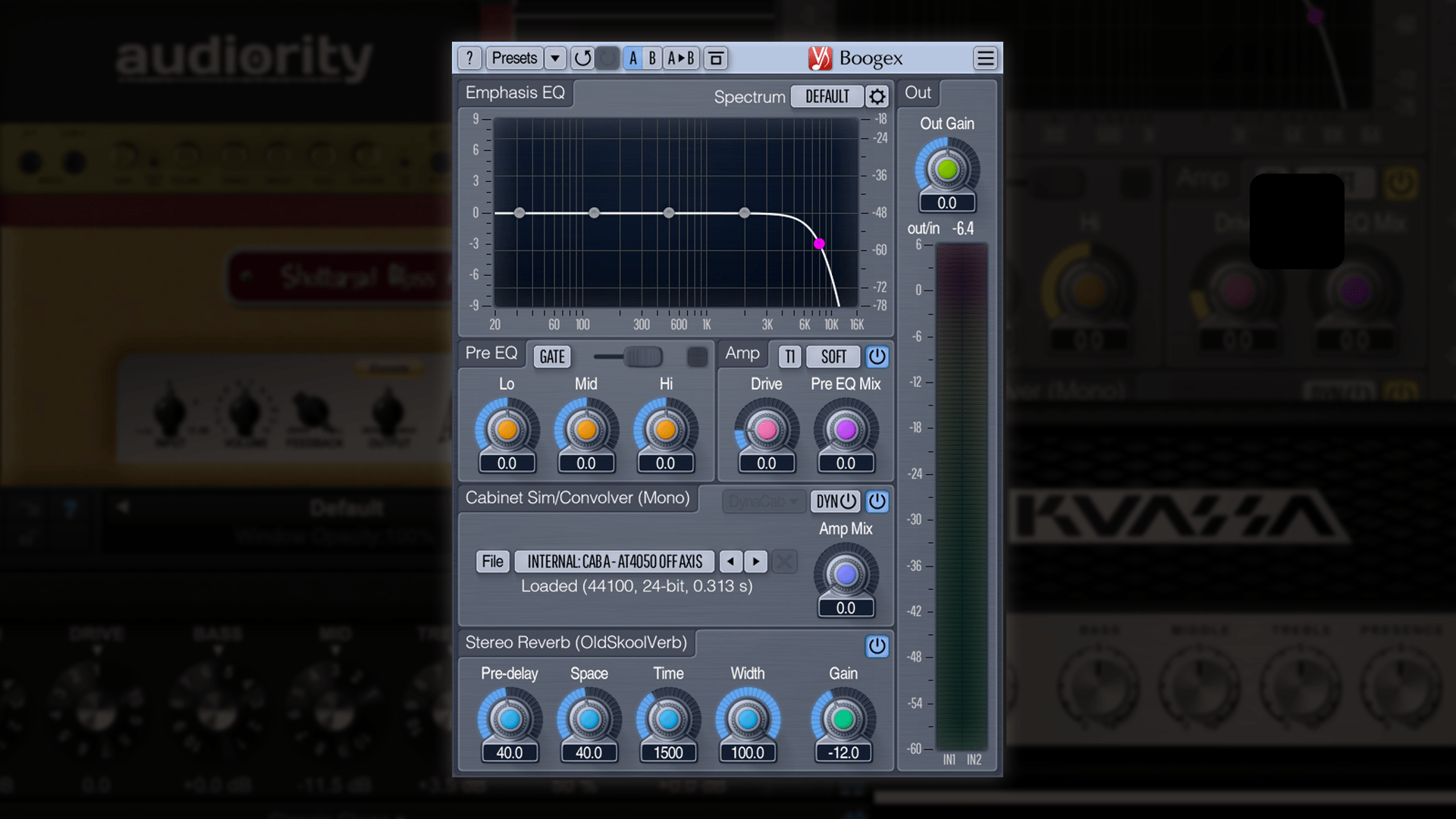
Task: Open the Spectrum settings gear icon
Action: click(x=877, y=96)
